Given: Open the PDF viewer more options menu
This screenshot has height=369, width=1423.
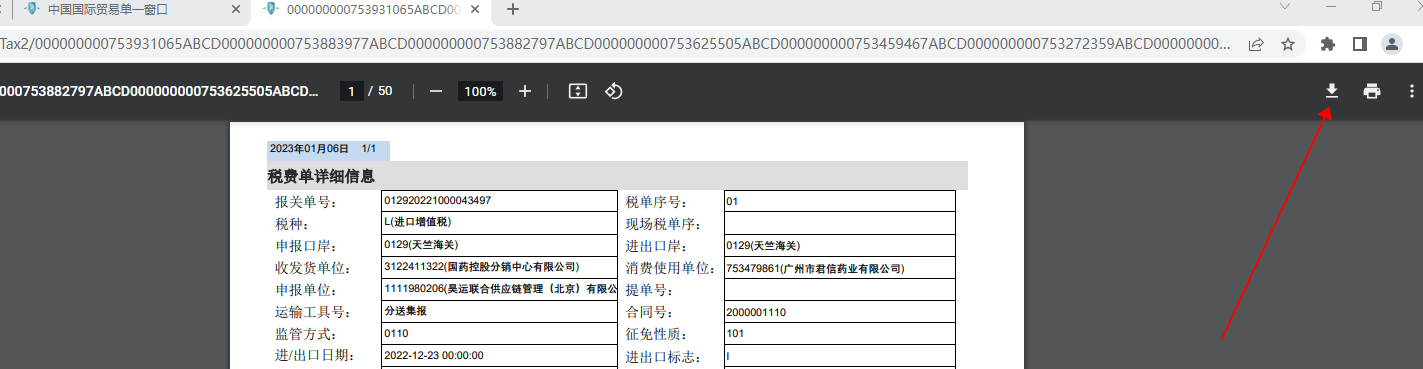Looking at the screenshot, I should point(1411,91).
